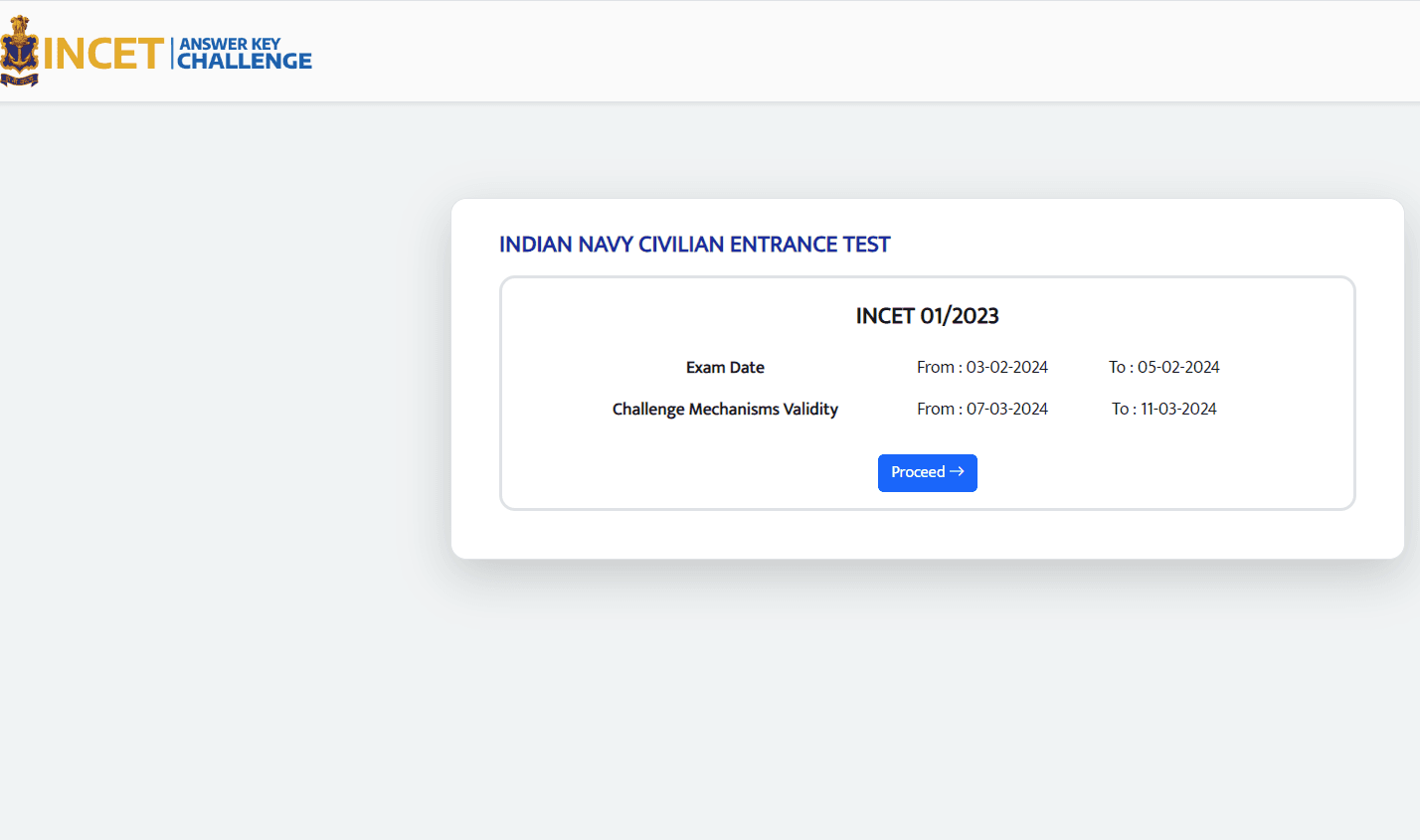1420x840 pixels.
Task: Click the yellow INCET logo text
Action: click(x=102, y=54)
